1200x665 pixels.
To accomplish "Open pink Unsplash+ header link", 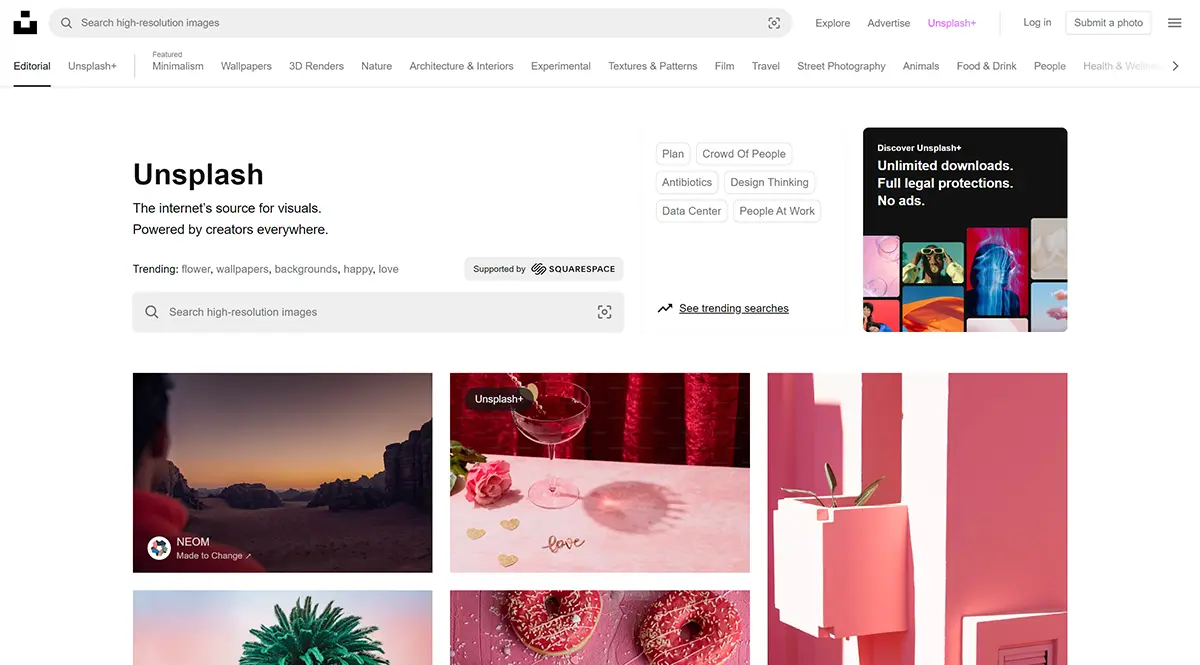I will point(952,23).
